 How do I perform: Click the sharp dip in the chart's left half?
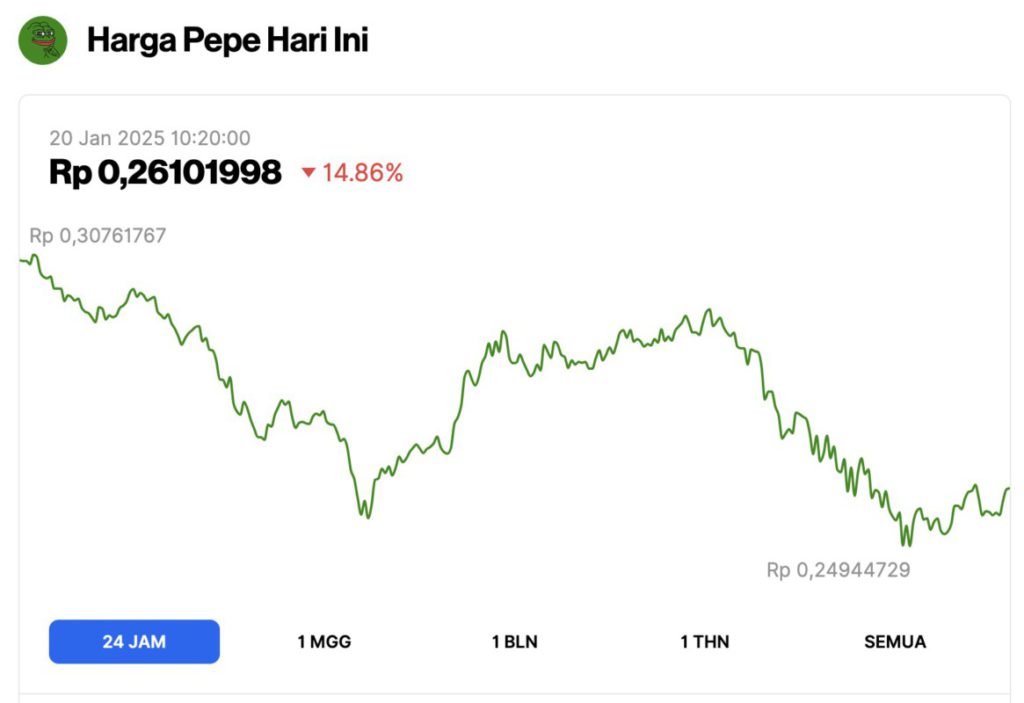[x=367, y=516]
